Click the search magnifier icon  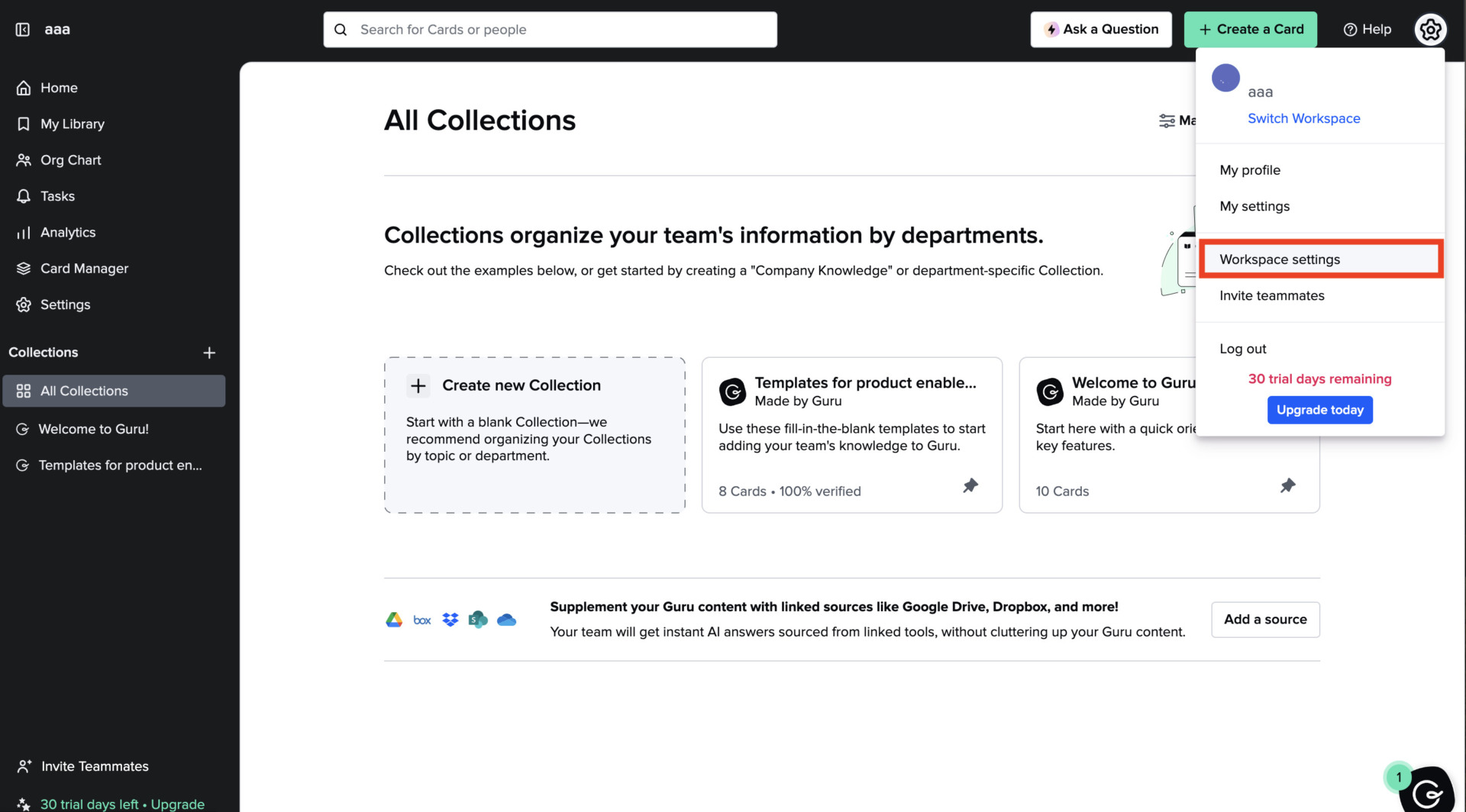(341, 29)
